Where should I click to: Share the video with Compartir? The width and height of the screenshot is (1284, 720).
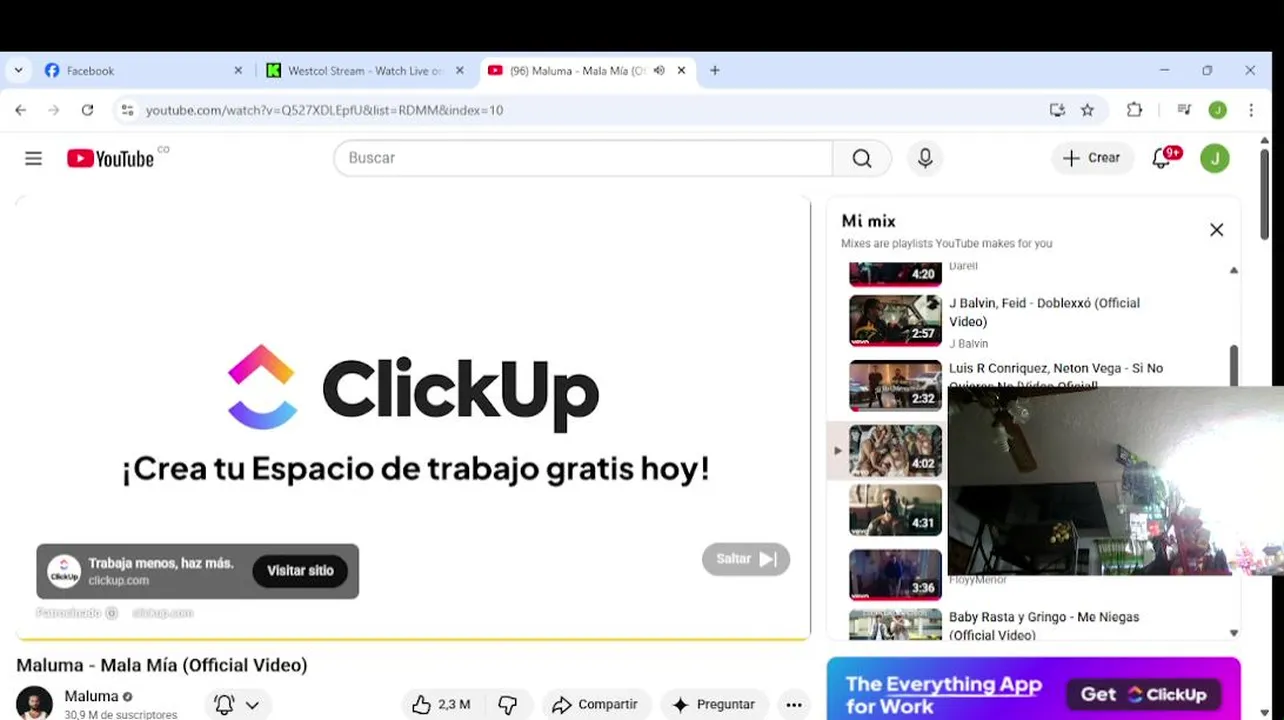pos(596,705)
